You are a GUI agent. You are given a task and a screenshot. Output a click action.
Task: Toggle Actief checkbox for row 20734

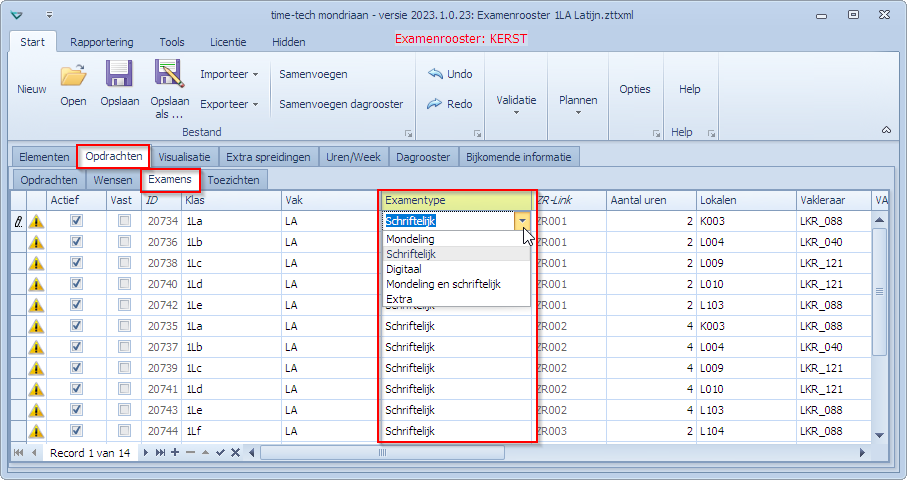[76, 221]
